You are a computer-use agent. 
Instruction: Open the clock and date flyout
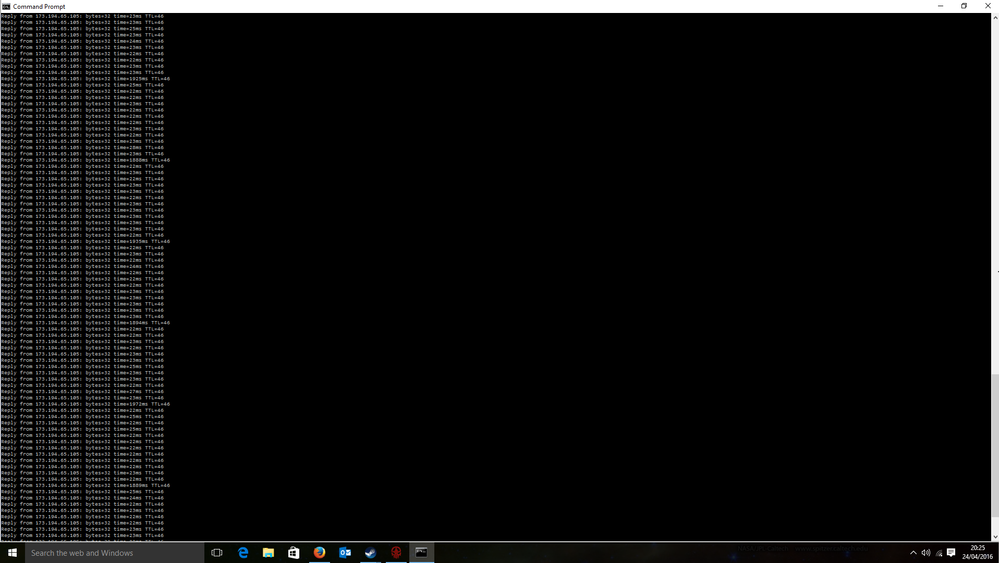tap(977, 553)
